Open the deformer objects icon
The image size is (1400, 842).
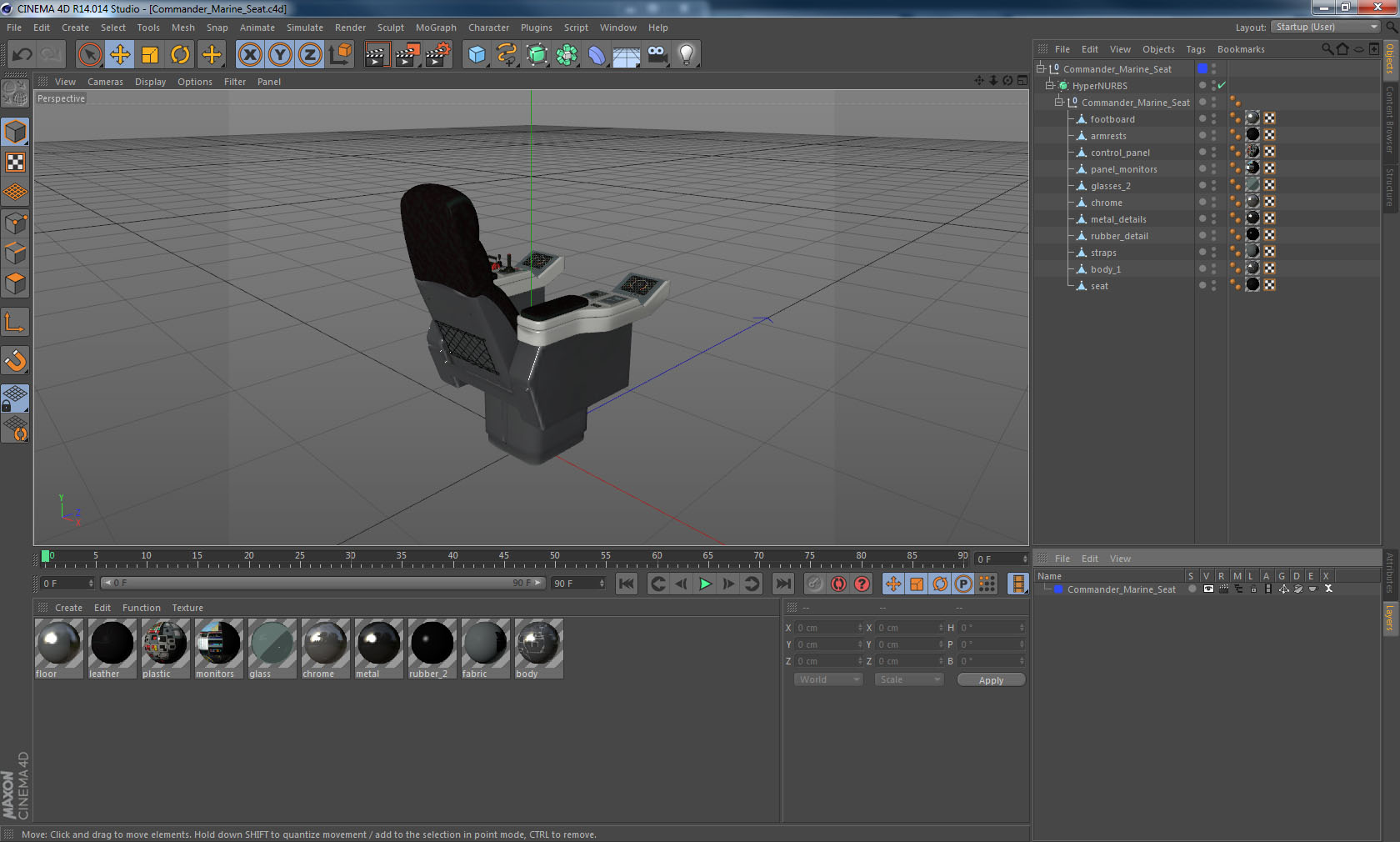click(597, 55)
